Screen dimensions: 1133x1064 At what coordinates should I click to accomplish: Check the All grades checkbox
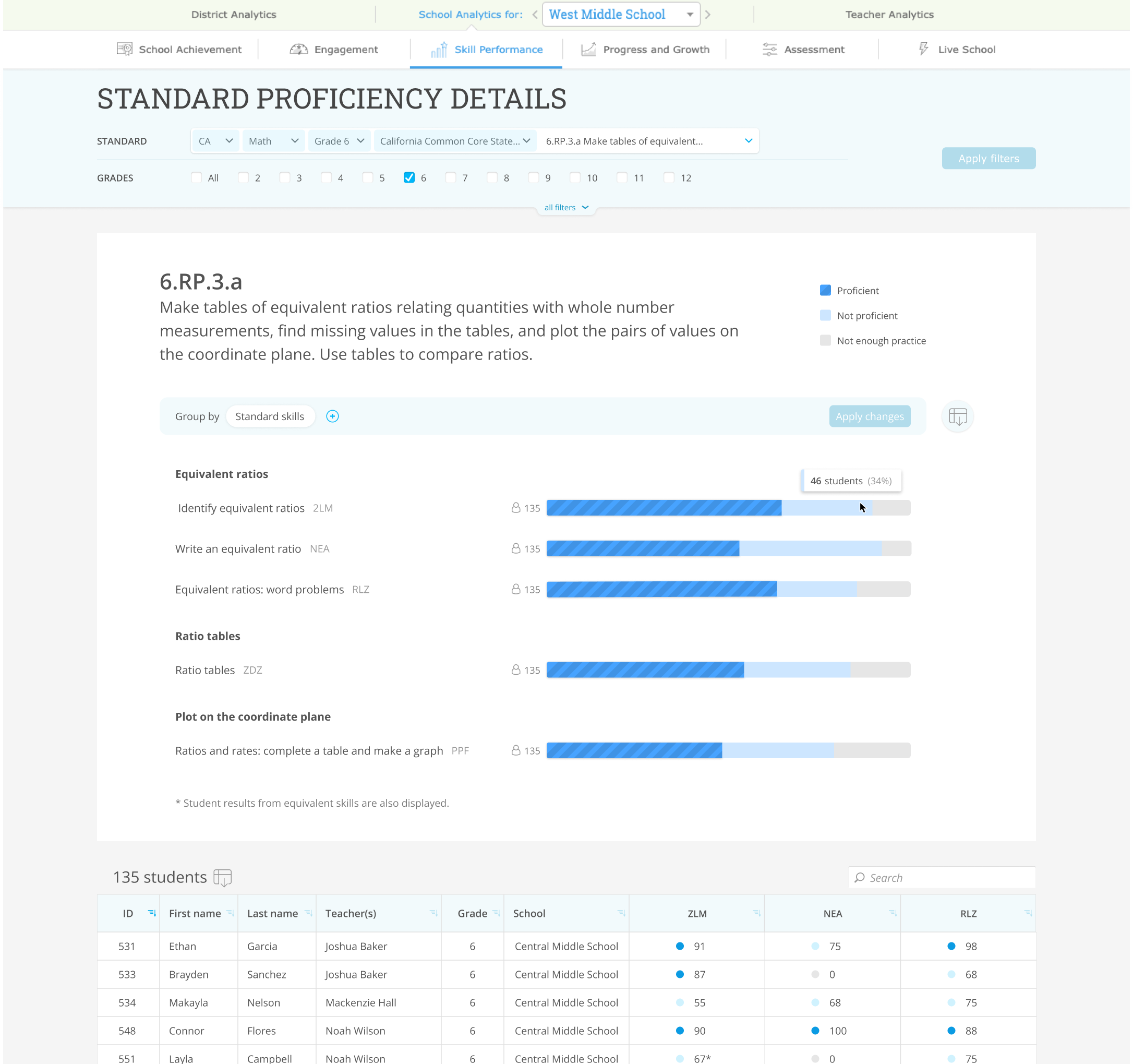tap(197, 178)
